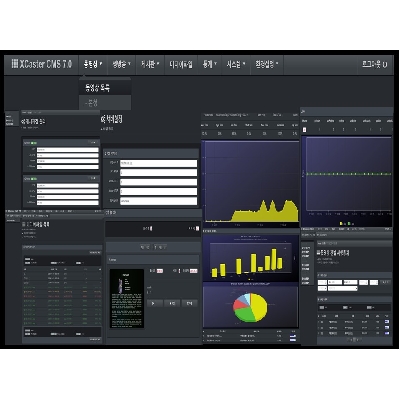The height and width of the screenshot is (400, 400).
Task: Click the chart icon in first row below pie chart
Action: pyautogui.click(x=293, y=336)
